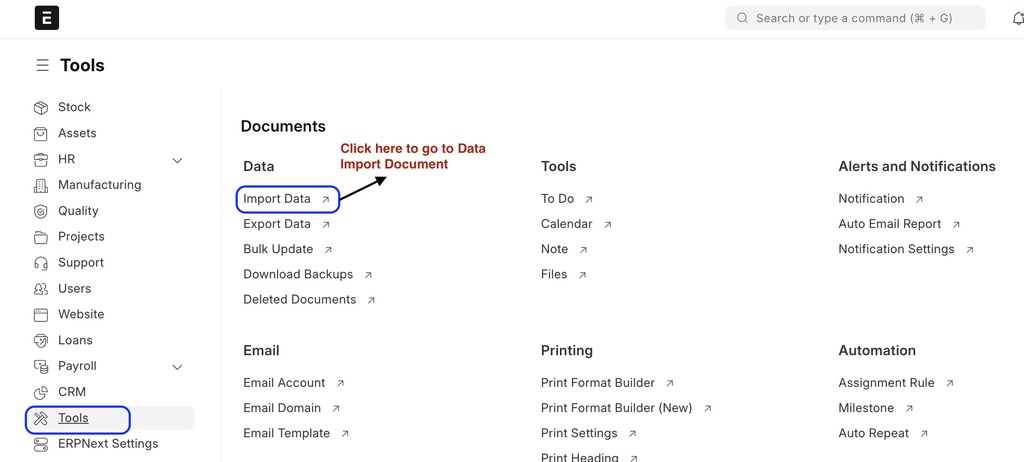
Task: Click the Loans icon in sidebar
Action: 41,341
